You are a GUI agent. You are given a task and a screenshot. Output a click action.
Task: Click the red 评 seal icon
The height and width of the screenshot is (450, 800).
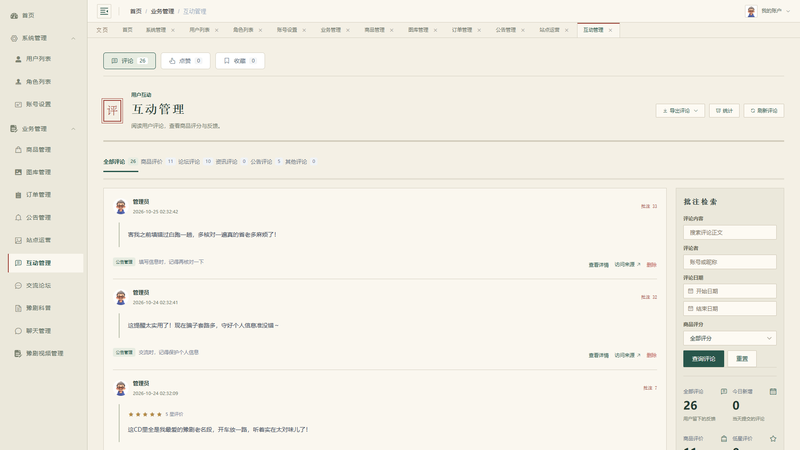112,111
